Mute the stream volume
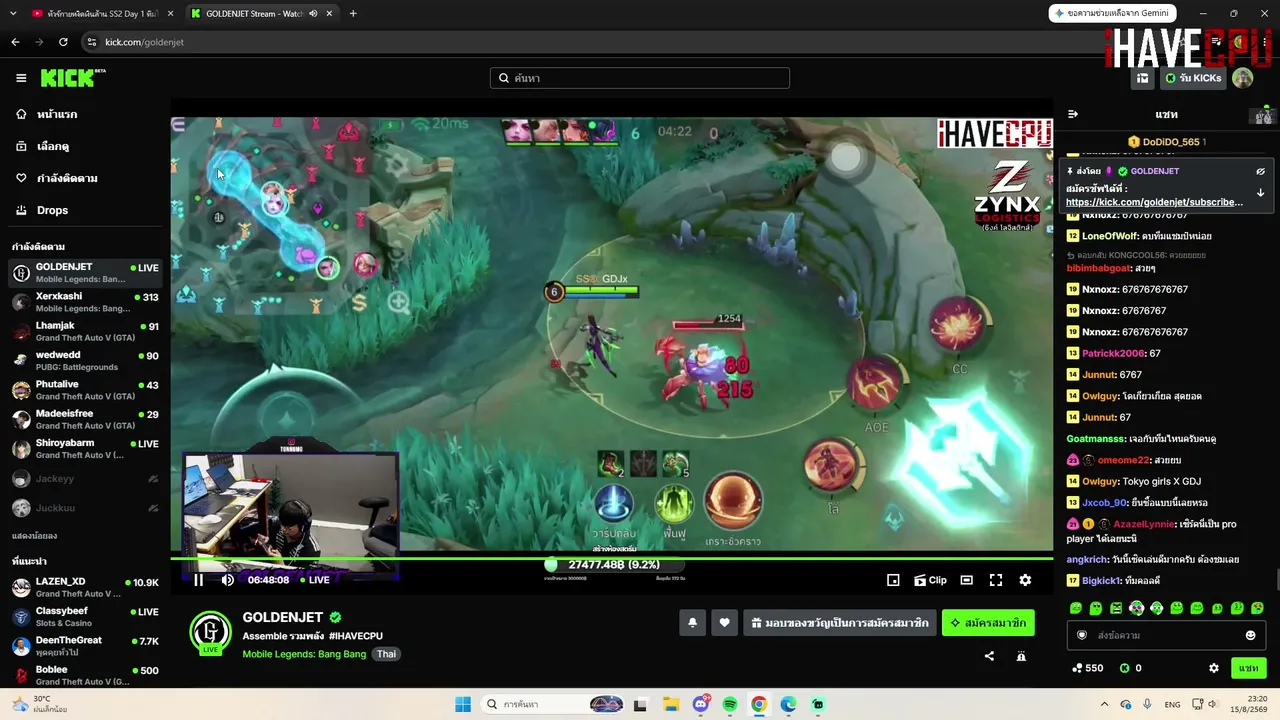Screen dimensions: 1280x720 pos(228,580)
